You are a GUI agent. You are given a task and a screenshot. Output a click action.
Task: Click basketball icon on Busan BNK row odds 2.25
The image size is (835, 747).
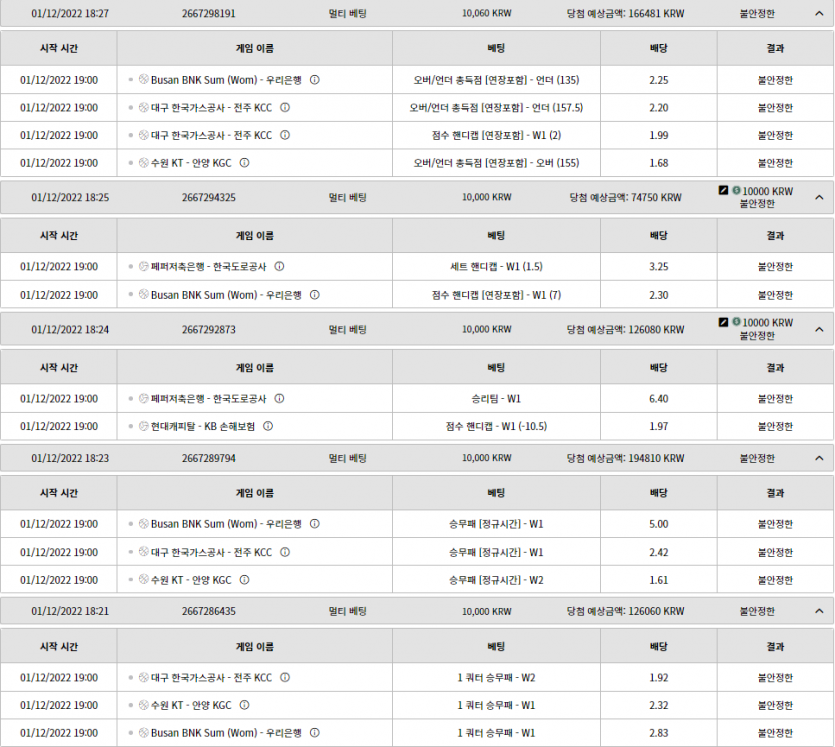[143, 79]
